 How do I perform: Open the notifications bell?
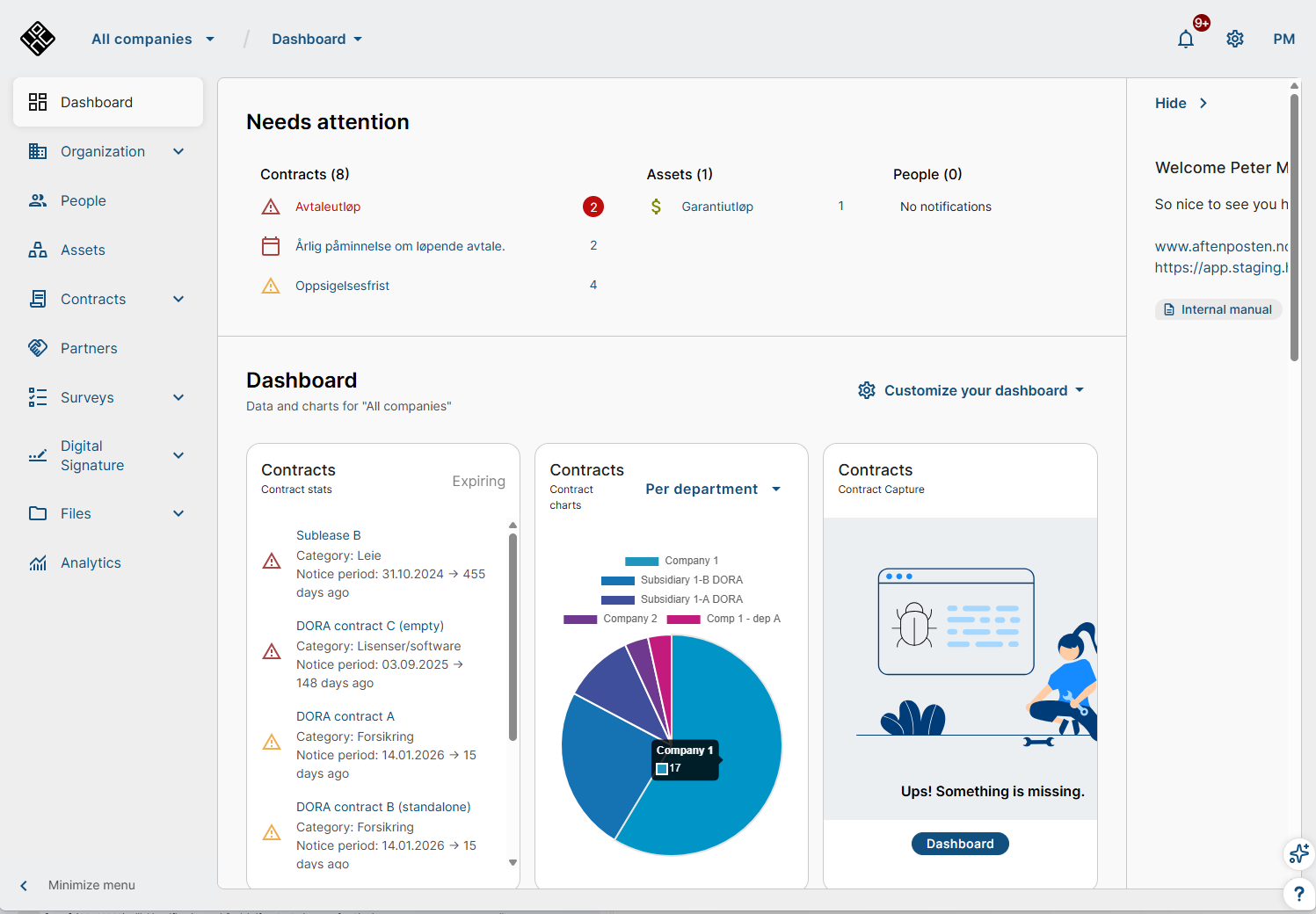click(x=1186, y=40)
